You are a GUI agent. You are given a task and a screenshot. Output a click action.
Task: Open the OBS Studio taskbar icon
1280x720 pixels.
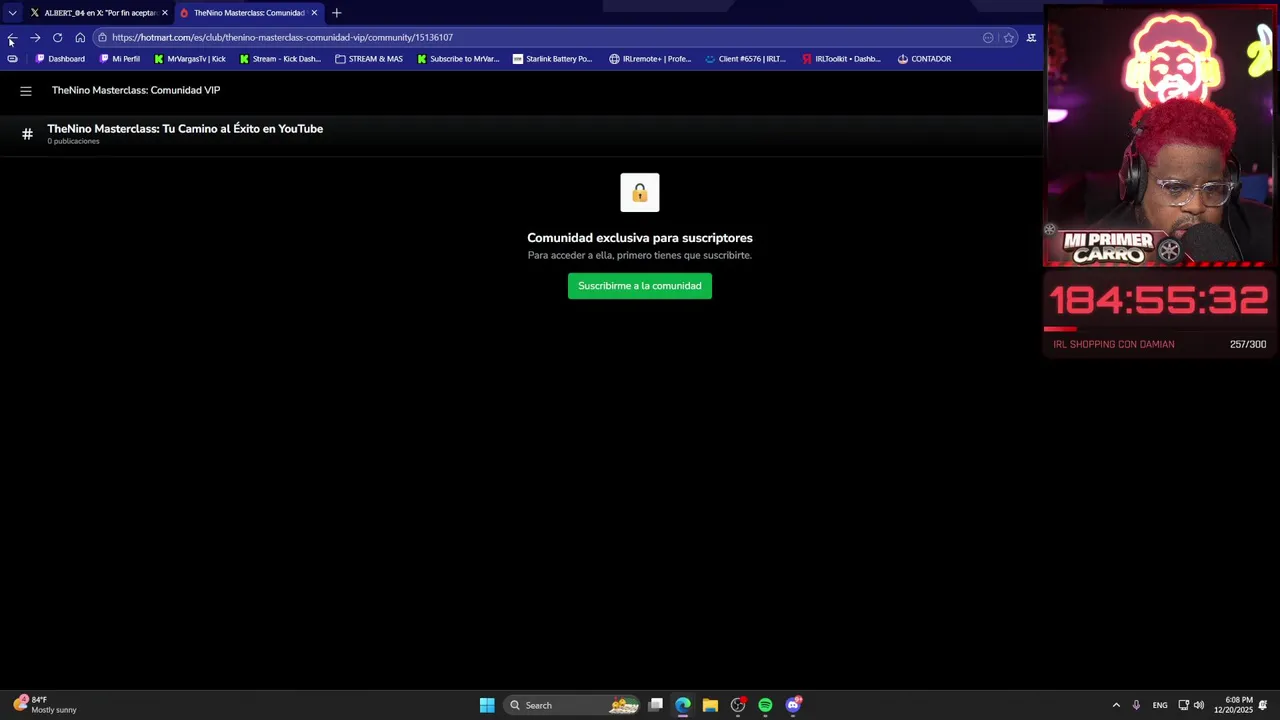738,705
